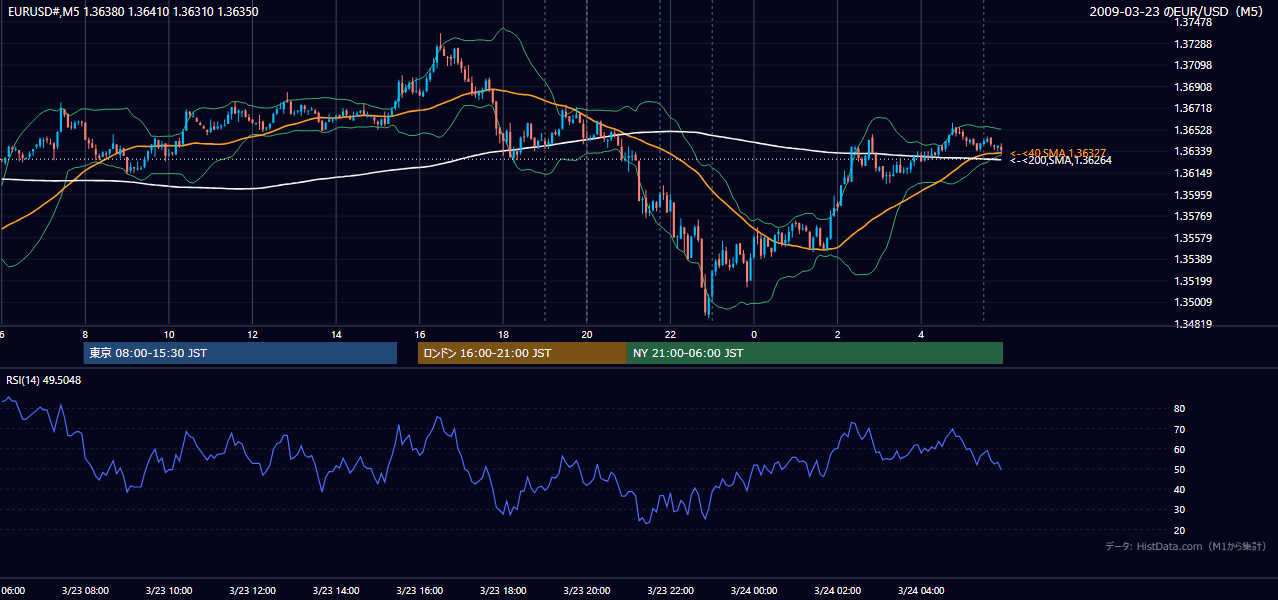Click the 3/23 16:00 bottom time label
The height and width of the screenshot is (600, 1278).
[x=420, y=591]
